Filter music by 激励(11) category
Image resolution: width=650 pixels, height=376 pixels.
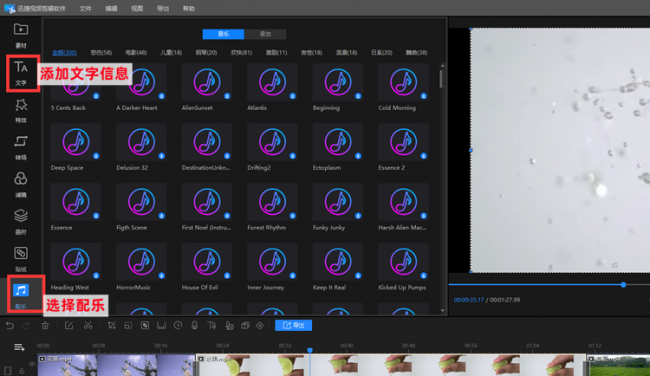(x=276, y=53)
